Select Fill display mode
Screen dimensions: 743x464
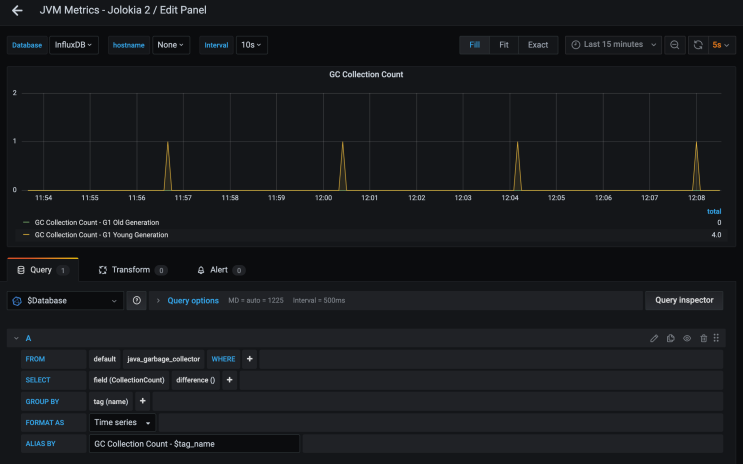[x=474, y=45]
